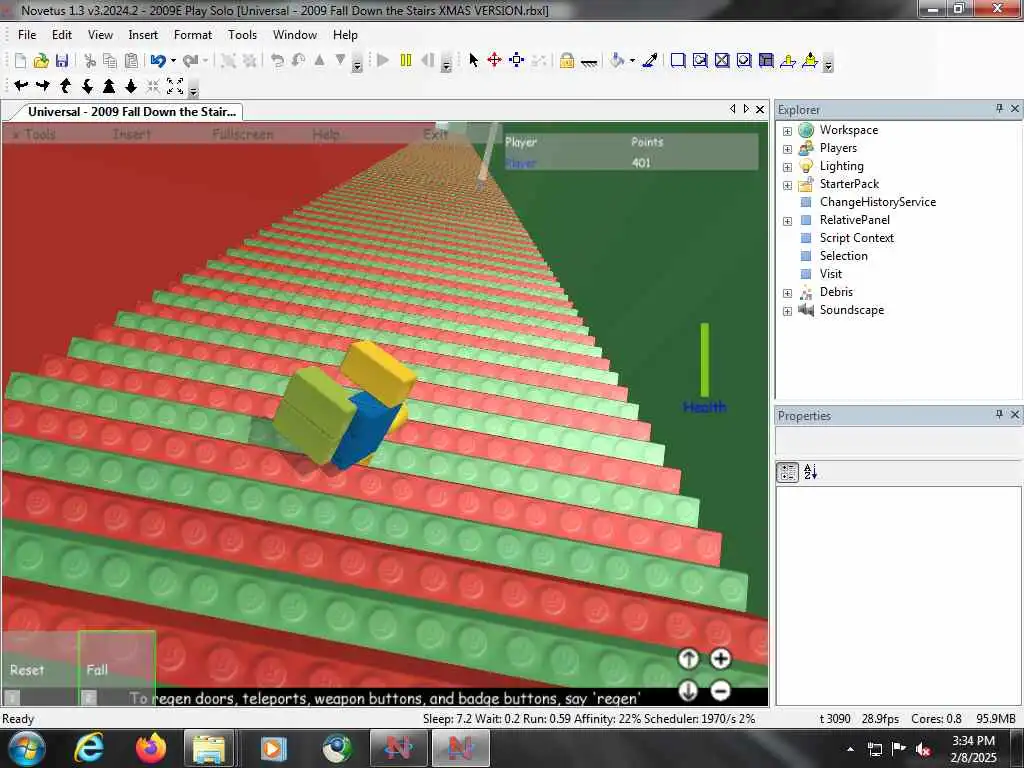Open Firefox from the taskbar
This screenshot has width=1024, height=768.
coord(150,748)
